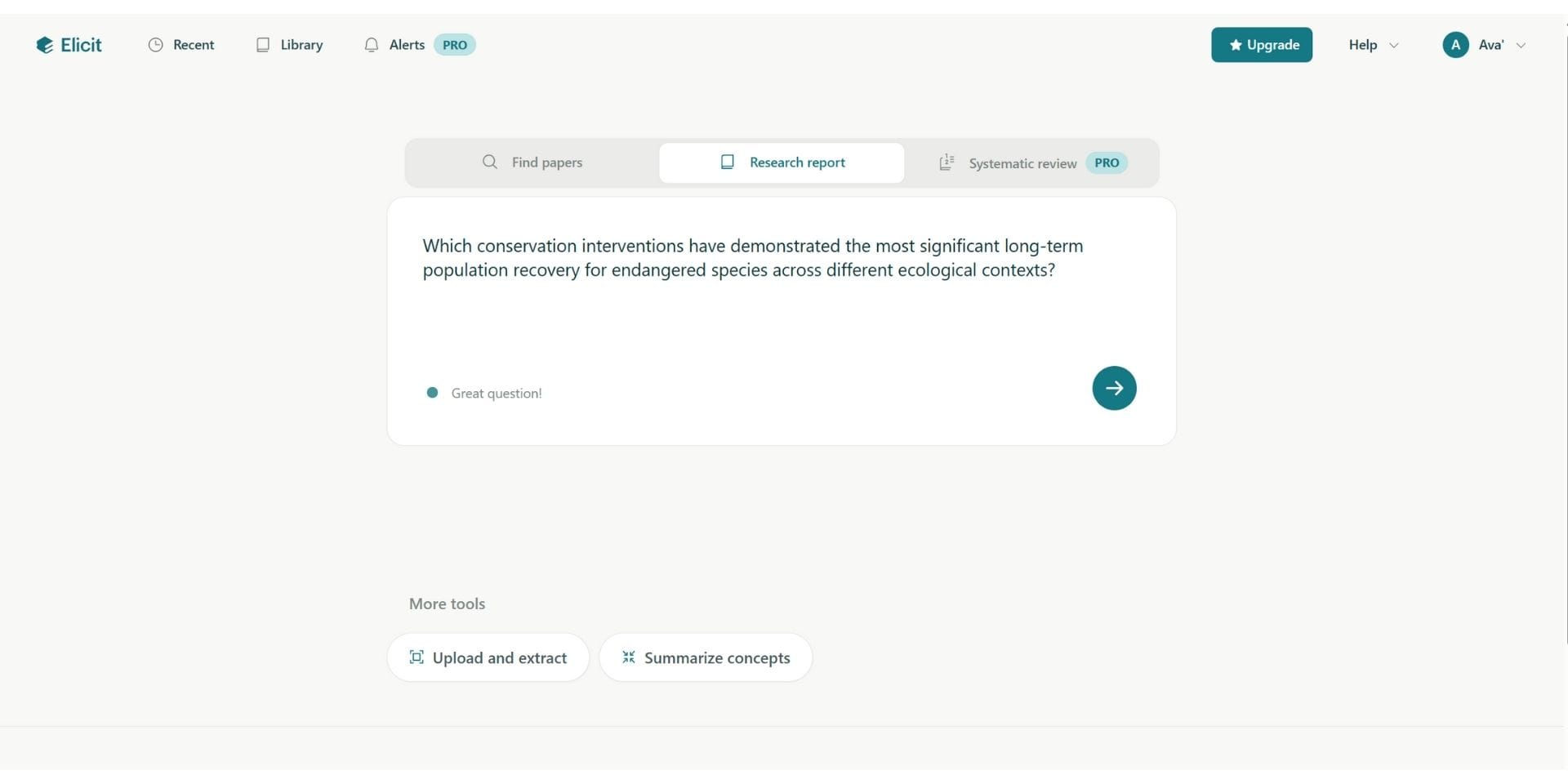Submit question with the arrow button
The width and height of the screenshot is (1568, 784).
point(1114,388)
